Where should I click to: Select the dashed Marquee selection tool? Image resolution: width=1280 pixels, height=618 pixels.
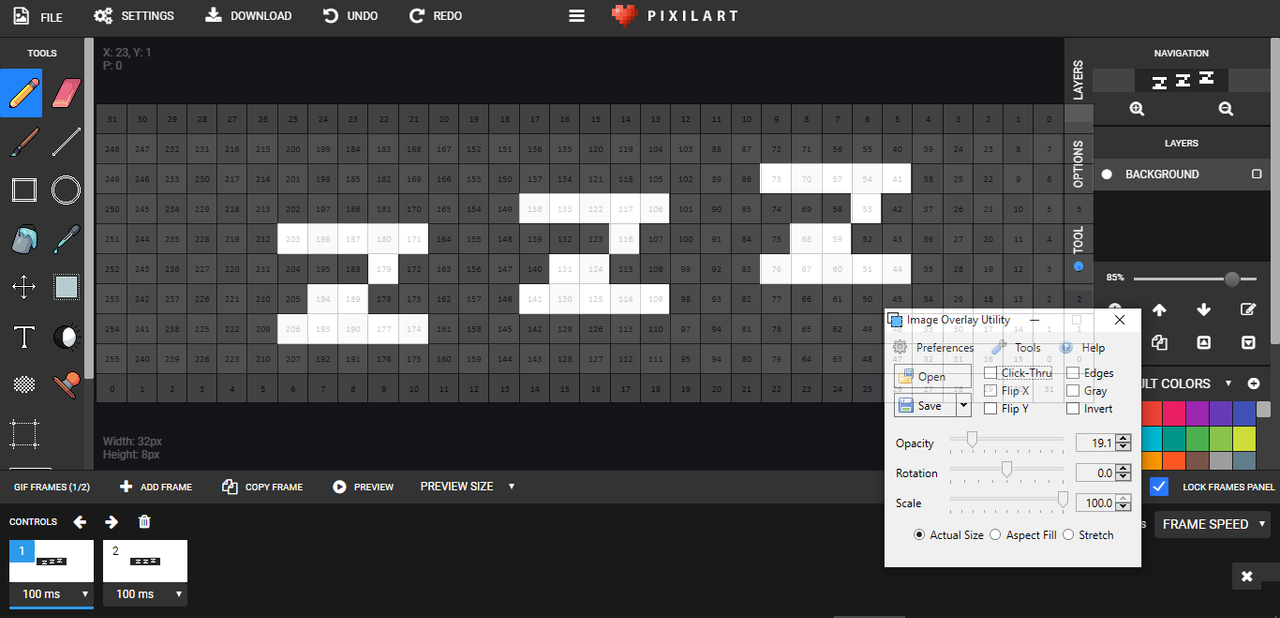pos(23,434)
